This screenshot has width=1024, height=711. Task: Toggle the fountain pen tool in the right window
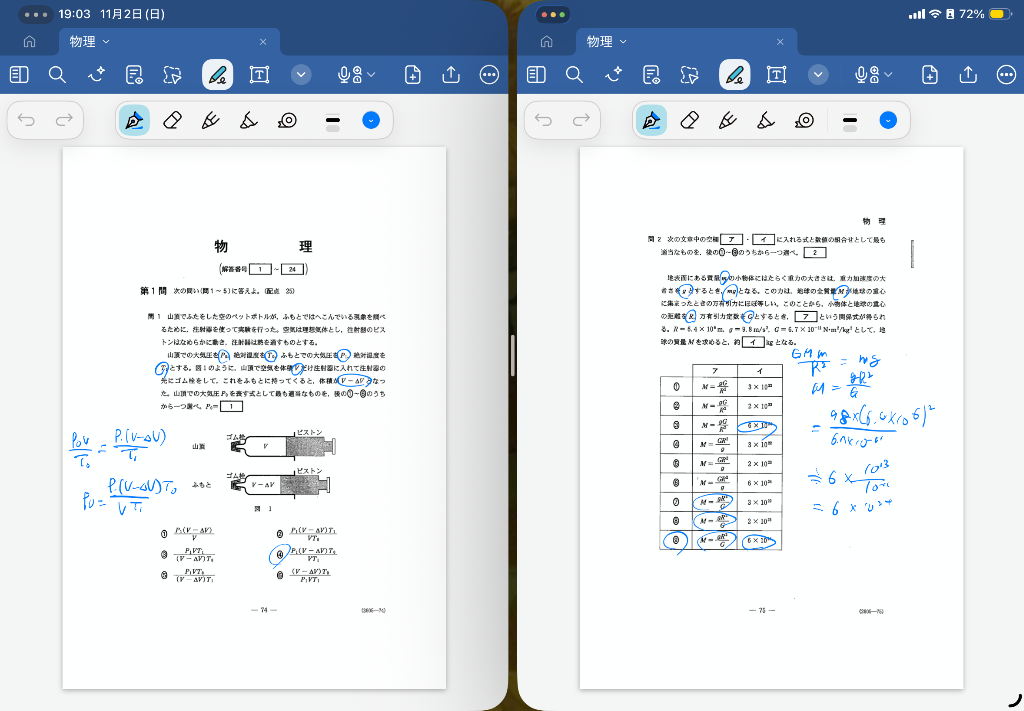click(650, 121)
